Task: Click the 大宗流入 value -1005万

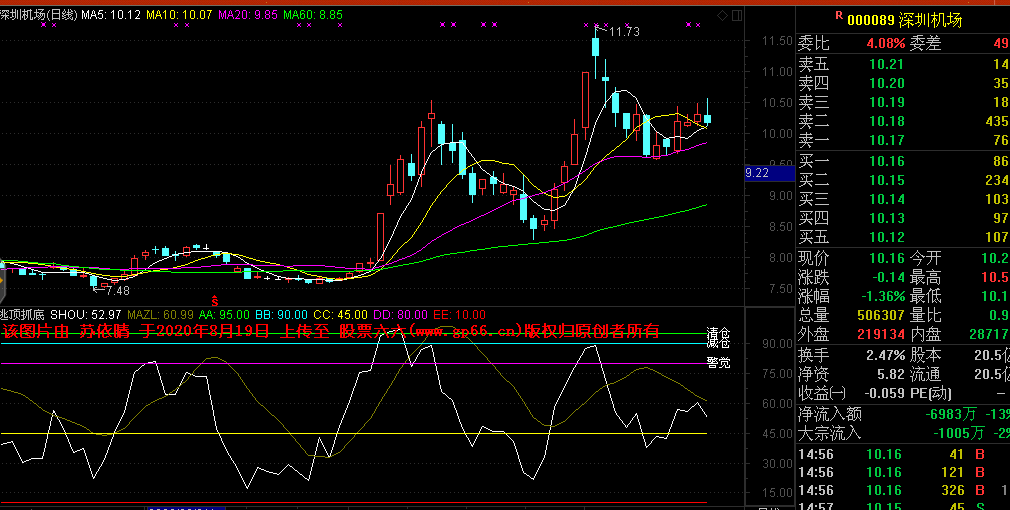Action: coord(957,433)
